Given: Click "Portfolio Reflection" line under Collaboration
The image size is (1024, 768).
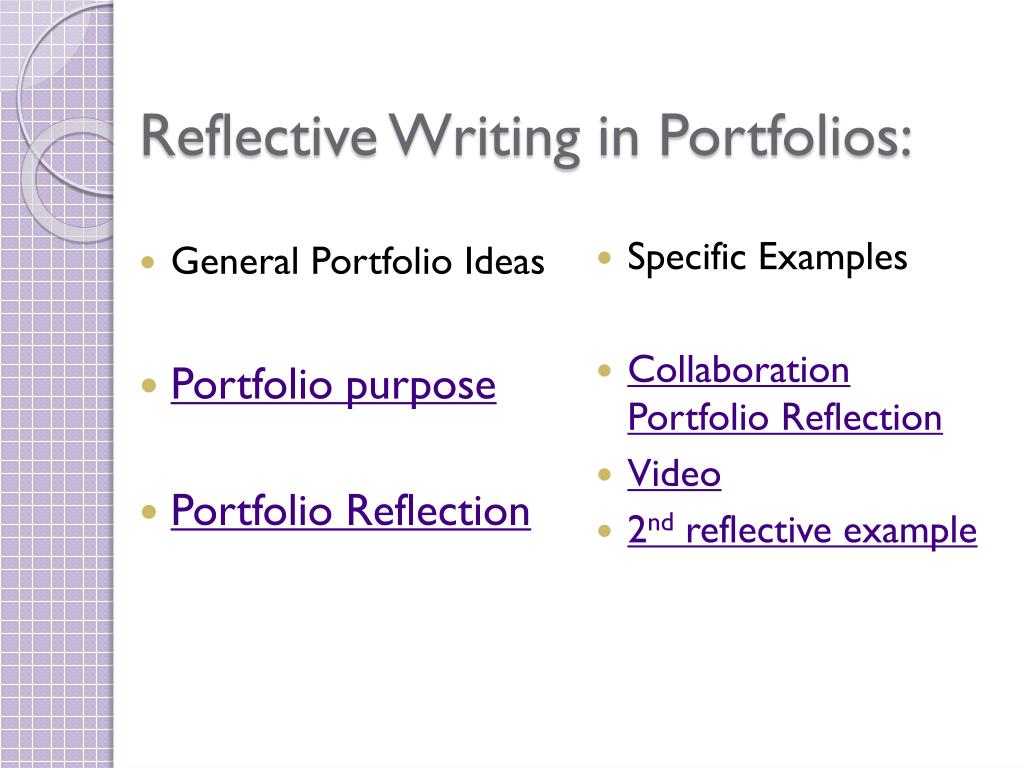Looking at the screenshot, I should pyautogui.click(x=785, y=417).
